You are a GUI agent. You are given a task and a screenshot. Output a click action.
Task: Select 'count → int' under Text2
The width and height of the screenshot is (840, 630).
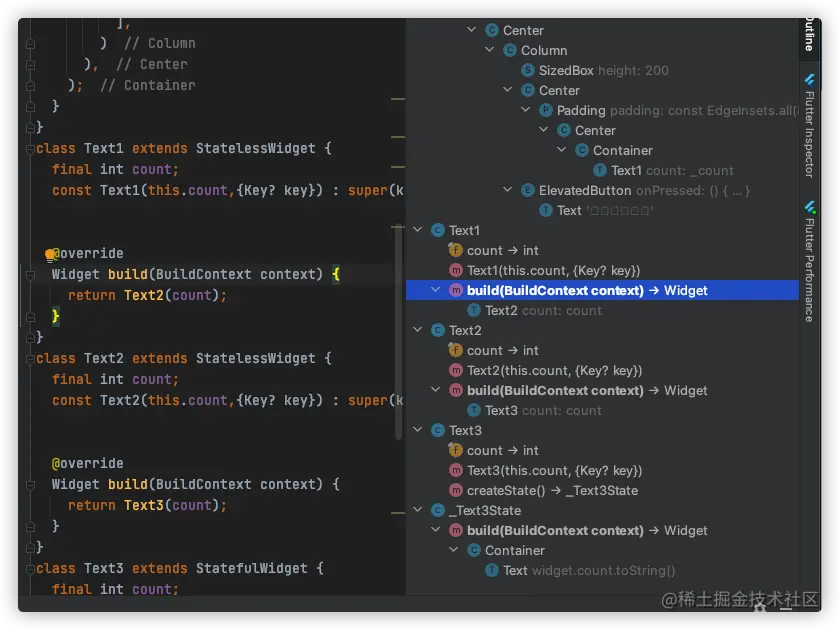[502, 350]
